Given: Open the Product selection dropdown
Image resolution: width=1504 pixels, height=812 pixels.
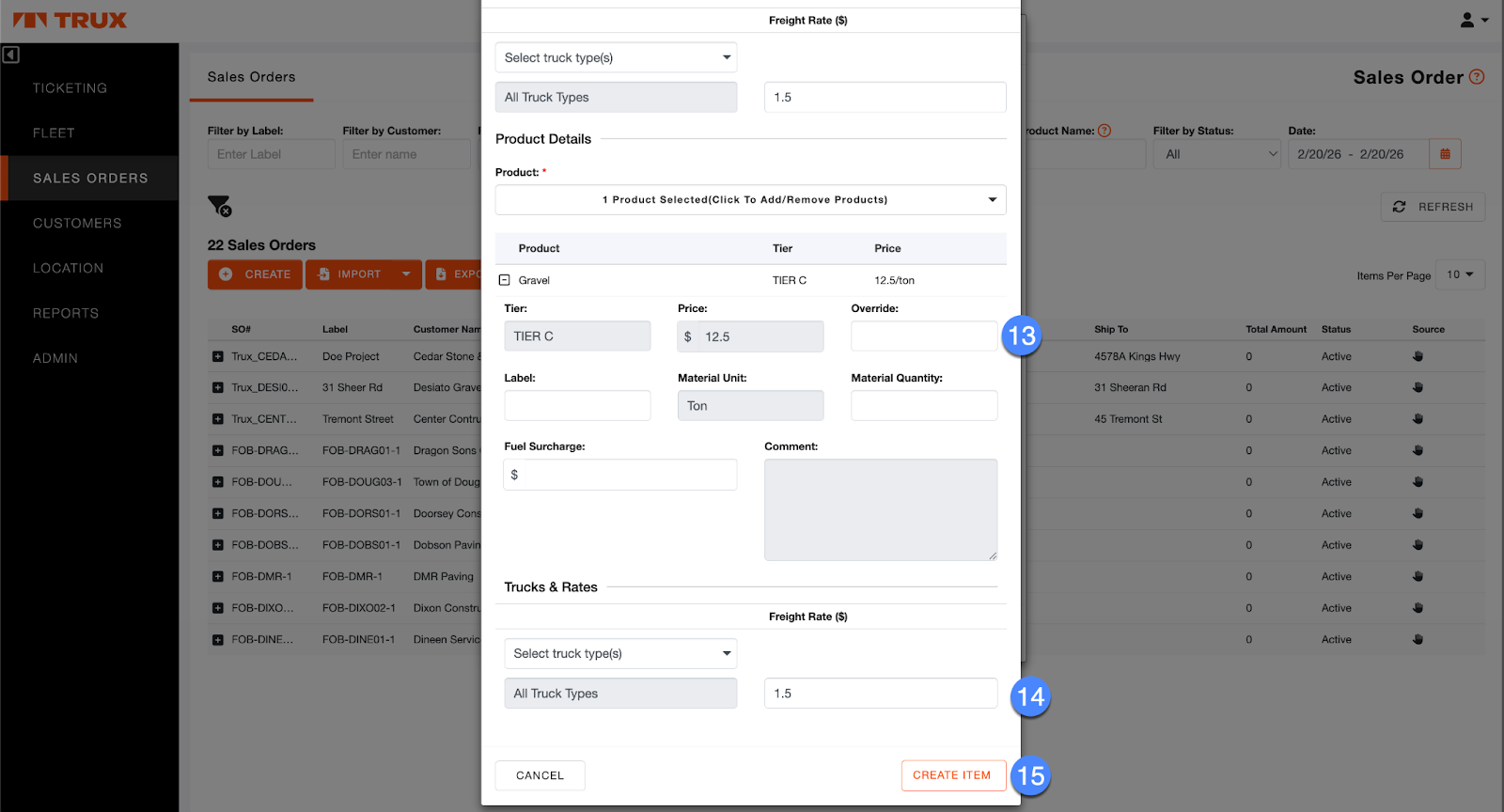Looking at the screenshot, I should [750, 199].
